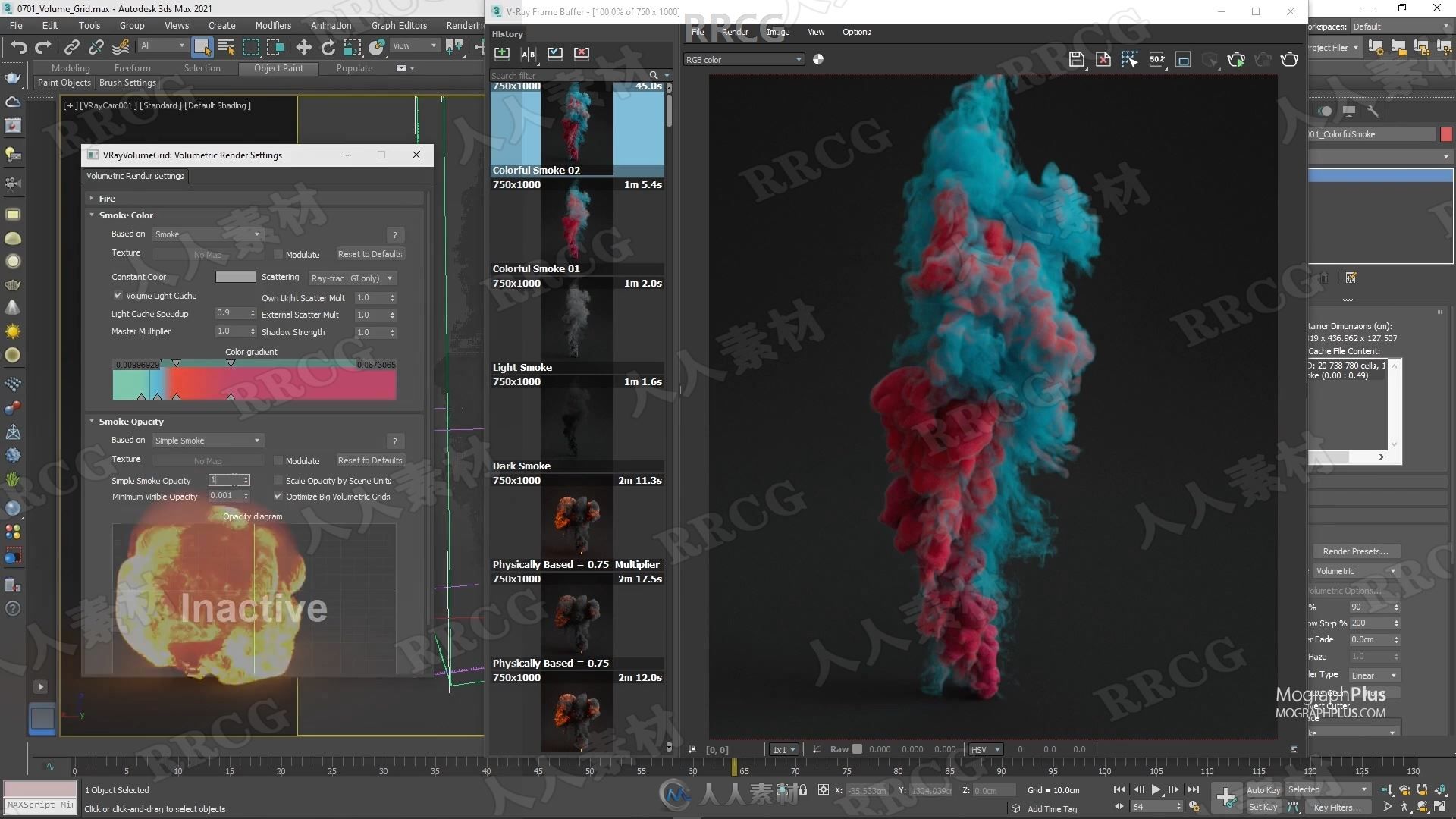Enable Optimize Bin Volumetric Grids checkbox
Image resolution: width=1456 pixels, height=819 pixels.
pyautogui.click(x=278, y=497)
